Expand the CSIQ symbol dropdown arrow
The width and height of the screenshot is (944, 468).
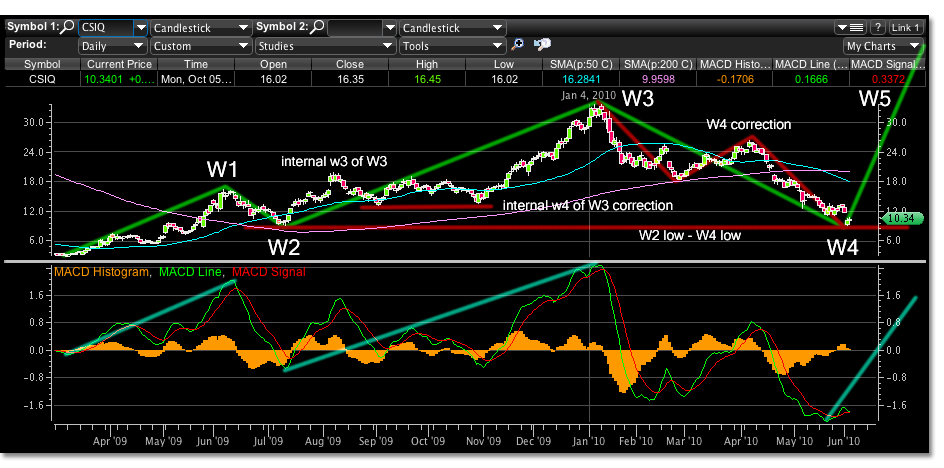tap(140, 29)
